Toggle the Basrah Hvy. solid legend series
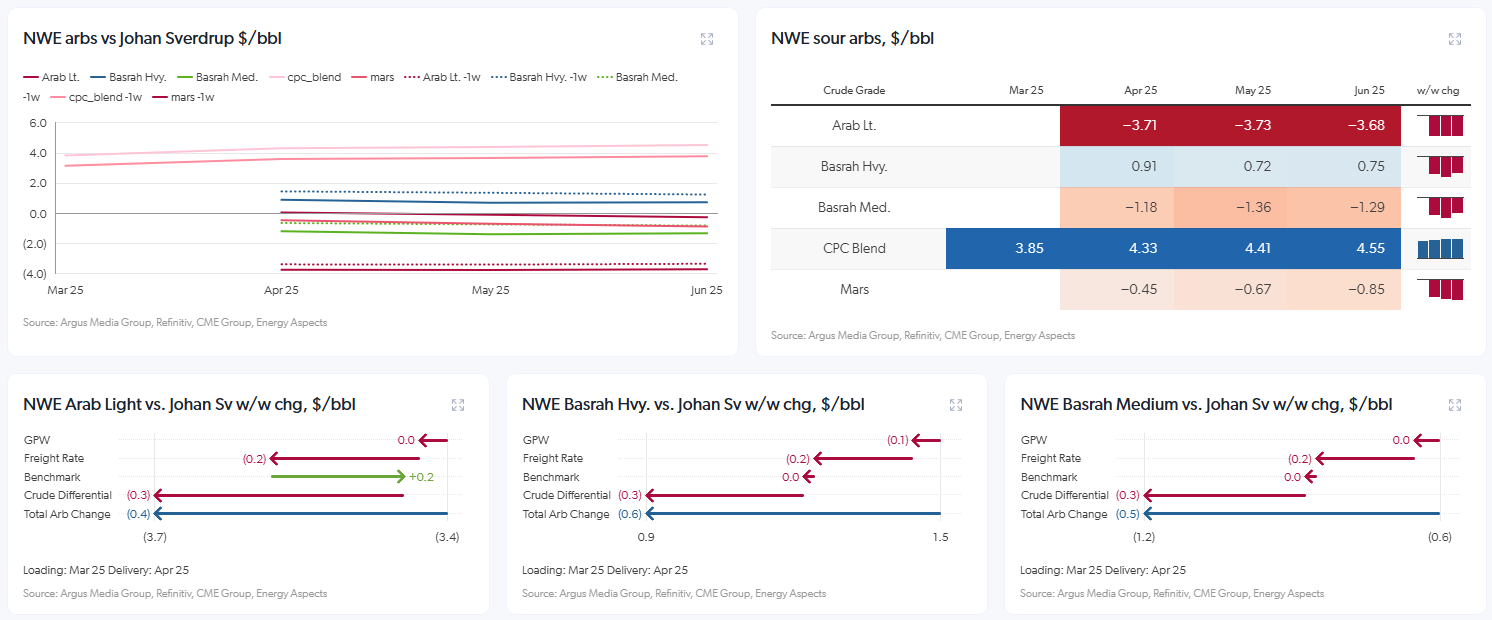This screenshot has height=620, width=1492. (128, 77)
